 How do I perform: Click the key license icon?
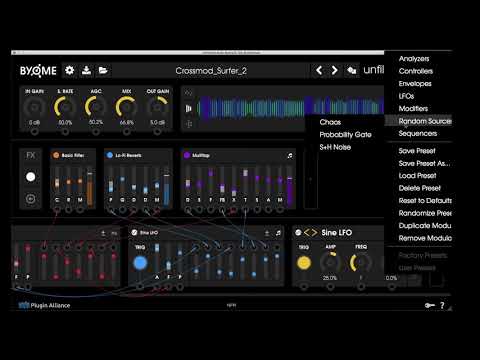pyautogui.click(x=430, y=305)
